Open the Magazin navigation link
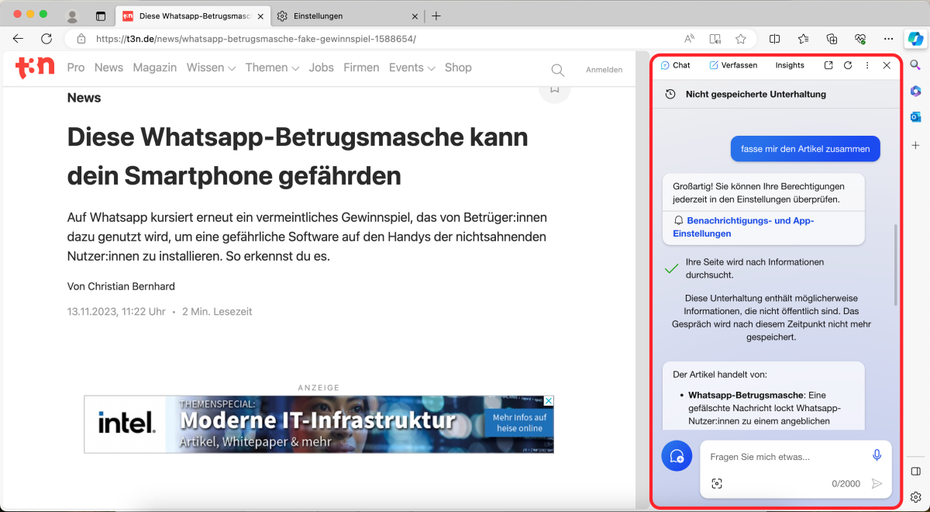Image resolution: width=930 pixels, height=512 pixels. (x=155, y=68)
